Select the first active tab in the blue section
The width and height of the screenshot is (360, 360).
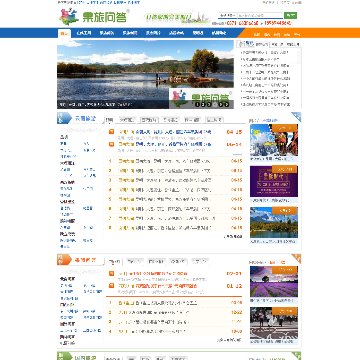pos(109,120)
